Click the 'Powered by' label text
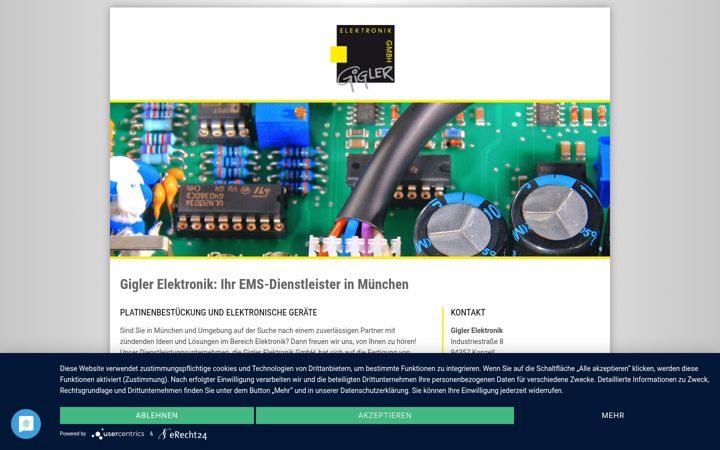The height and width of the screenshot is (450, 720). point(73,434)
